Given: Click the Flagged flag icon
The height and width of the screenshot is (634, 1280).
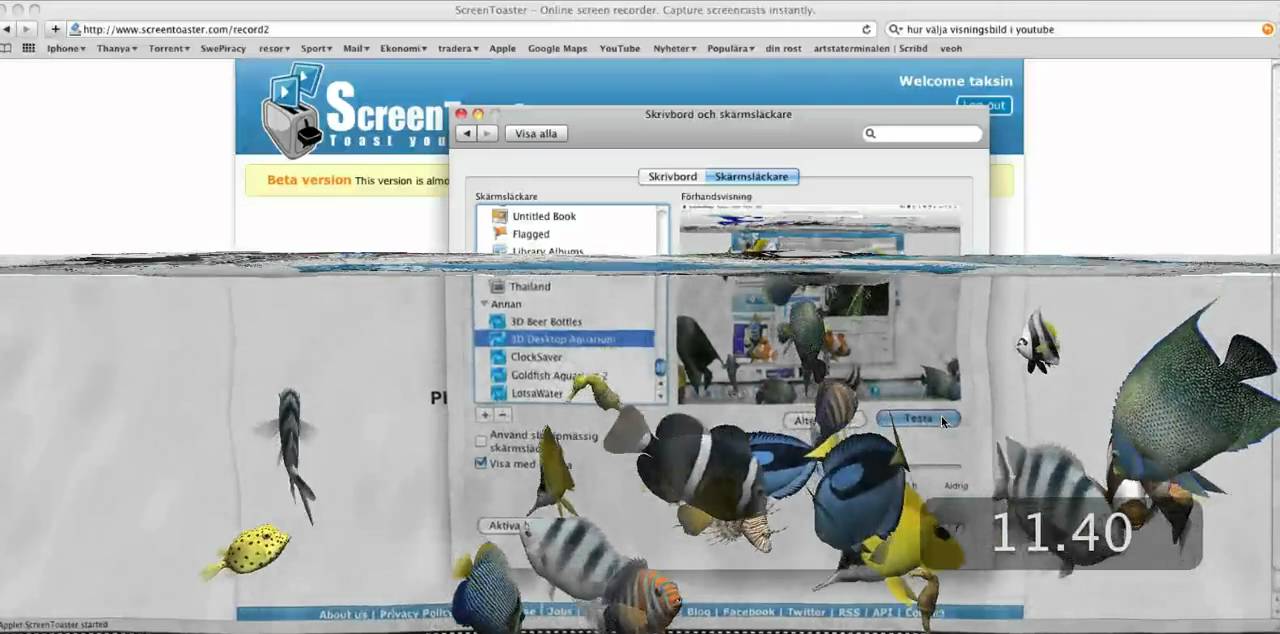Looking at the screenshot, I should tap(500, 234).
